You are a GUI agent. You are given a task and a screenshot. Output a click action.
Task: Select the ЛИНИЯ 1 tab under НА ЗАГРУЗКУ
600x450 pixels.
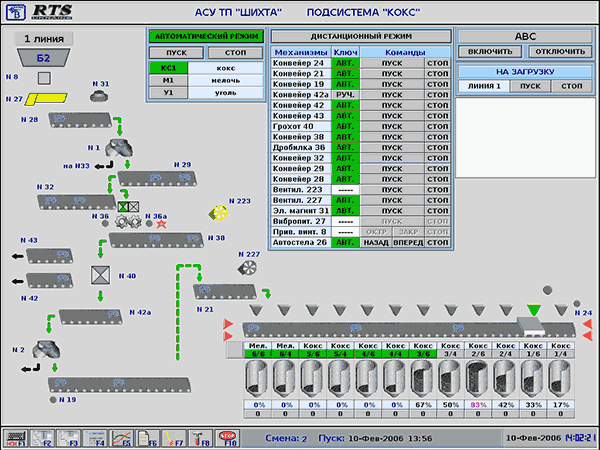[x=484, y=87]
